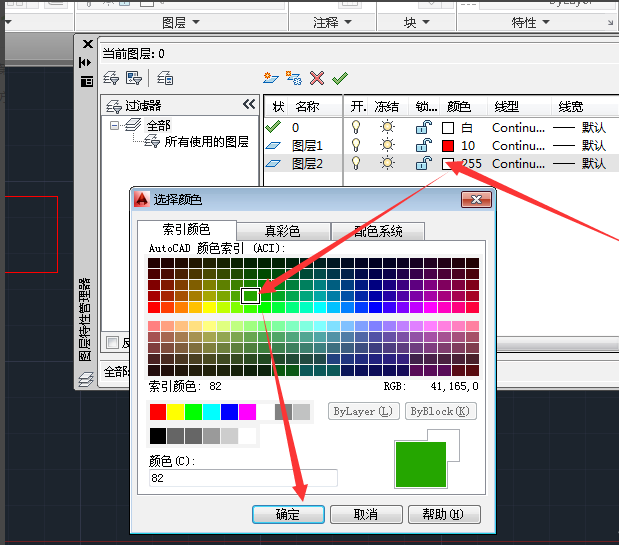Click the New Layer icon
Image resolution: width=619 pixels, height=545 pixels.
click(x=271, y=78)
